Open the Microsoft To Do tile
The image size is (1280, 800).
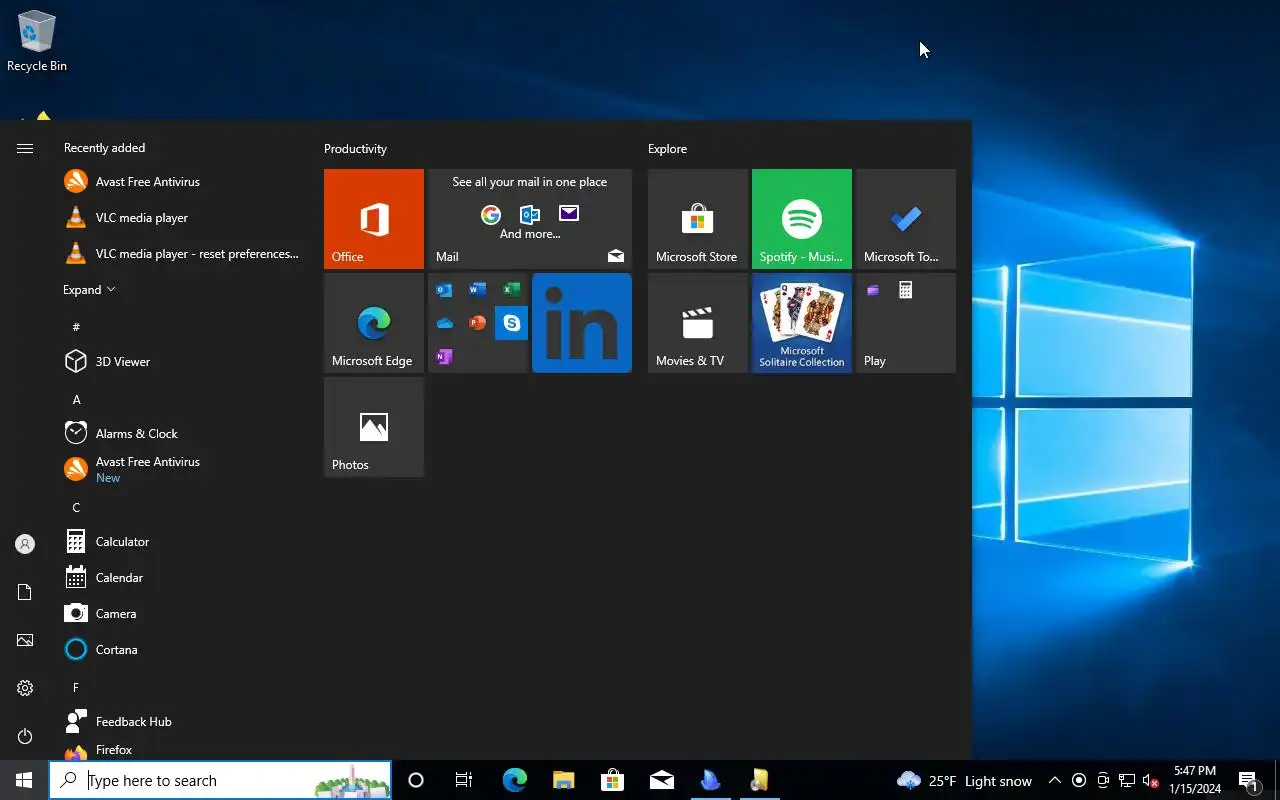pos(906,219)
